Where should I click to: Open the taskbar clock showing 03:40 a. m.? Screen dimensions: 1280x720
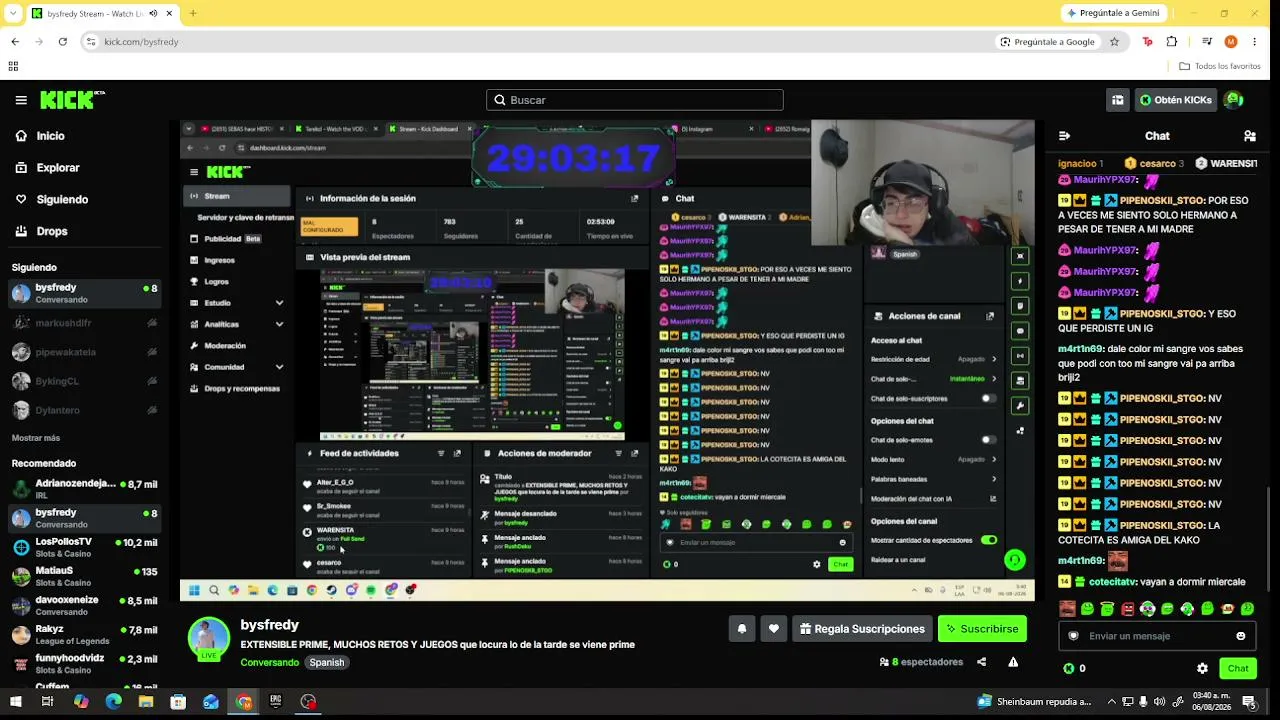1210,702
